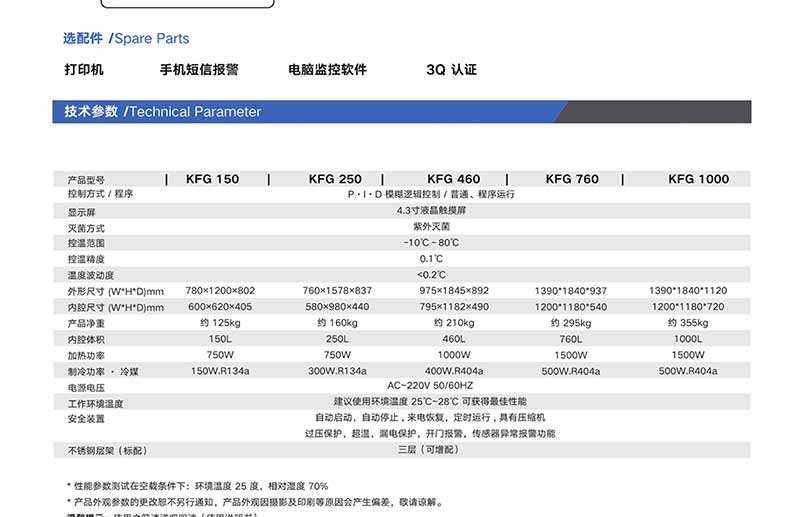The image size is (790, 517).
Task: Select the KFG 250 column header
Action: [335, 179]
